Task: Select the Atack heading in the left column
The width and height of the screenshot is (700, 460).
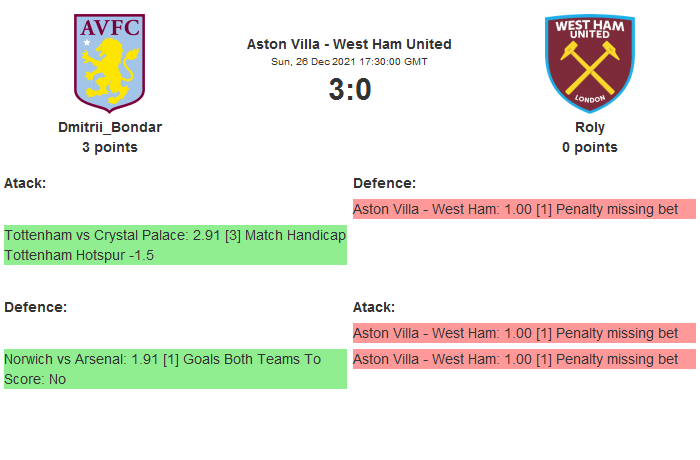Action: coord(25,183)
